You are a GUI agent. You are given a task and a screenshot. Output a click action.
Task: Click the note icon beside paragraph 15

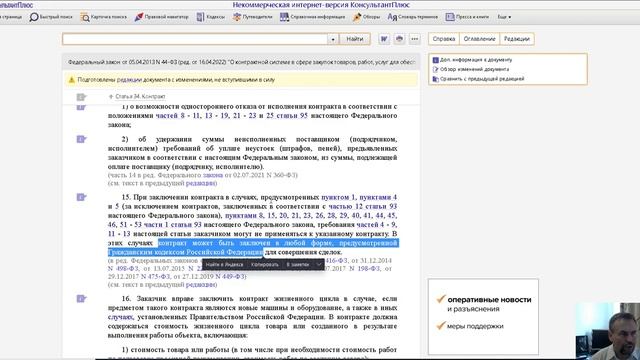point(81,197)
